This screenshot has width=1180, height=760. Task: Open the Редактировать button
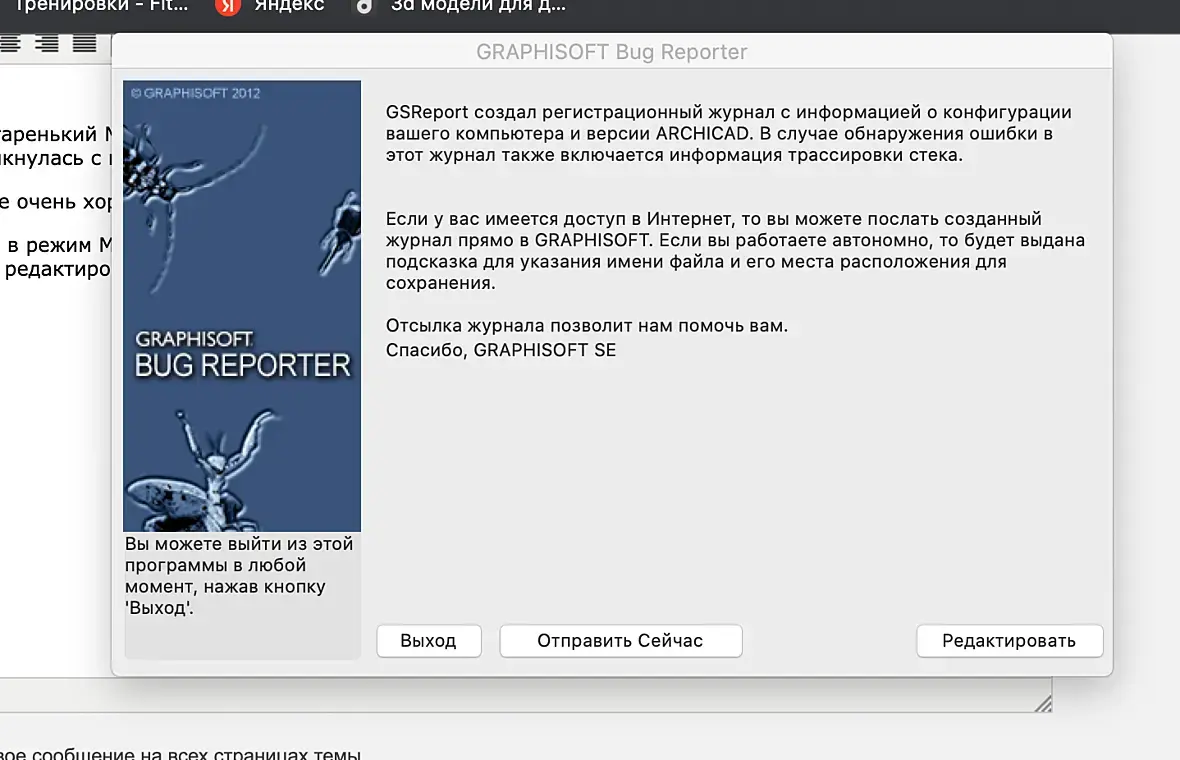pos(1009,640)
